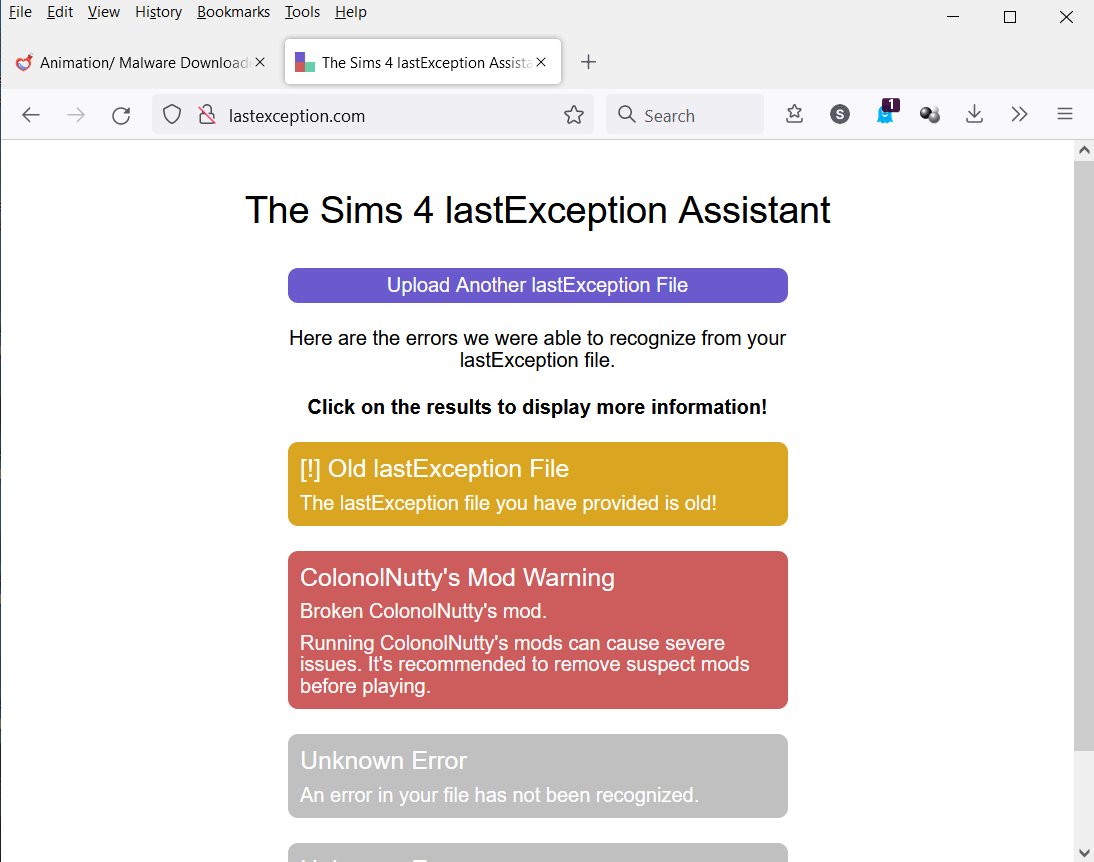Expand the Old lastException File result
Image resolution: width=1094 pixels, height=862 pixels.
[538, 484]
